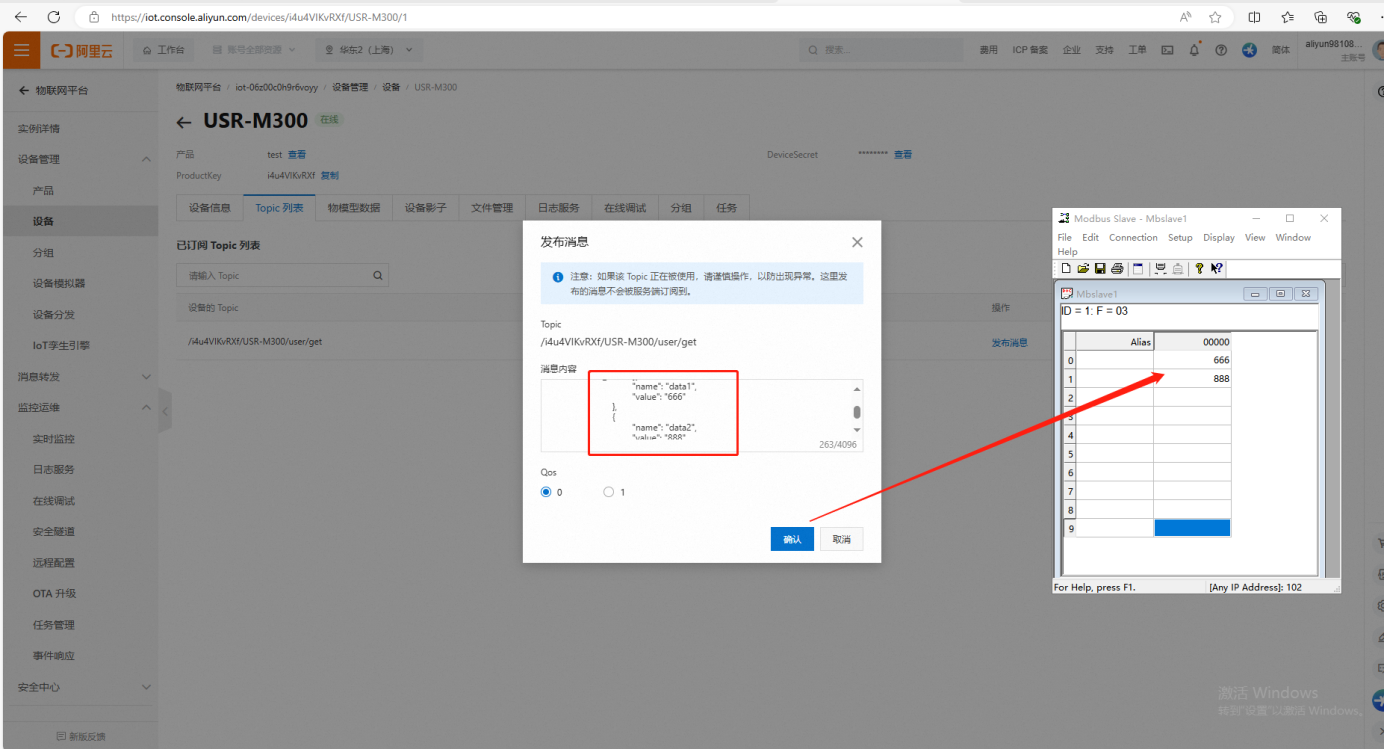Click the blue rocket icon in header
Image resolution: width=1384 pixels, height=749 pixels.
click(1249, 50)
